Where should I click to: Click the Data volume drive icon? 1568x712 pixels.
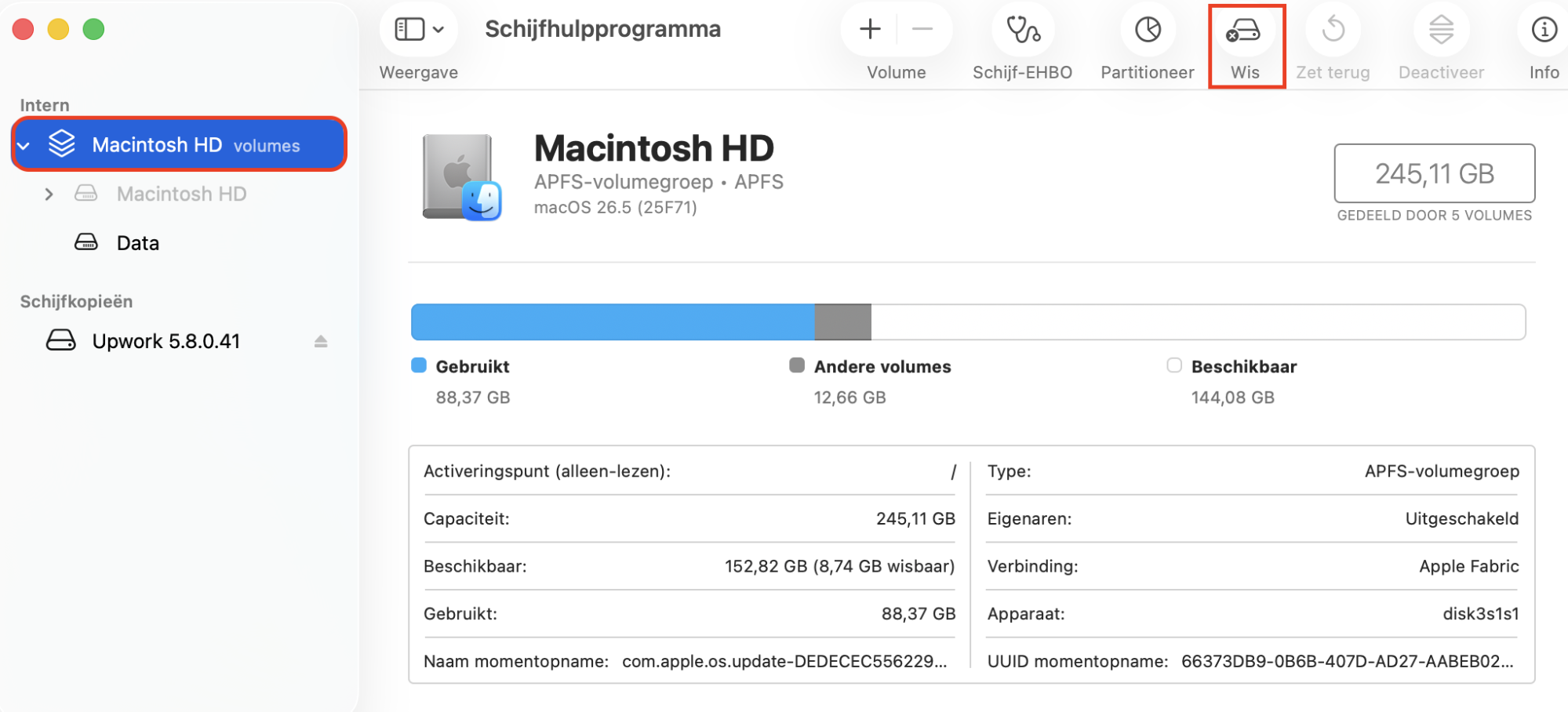point(86,242)
